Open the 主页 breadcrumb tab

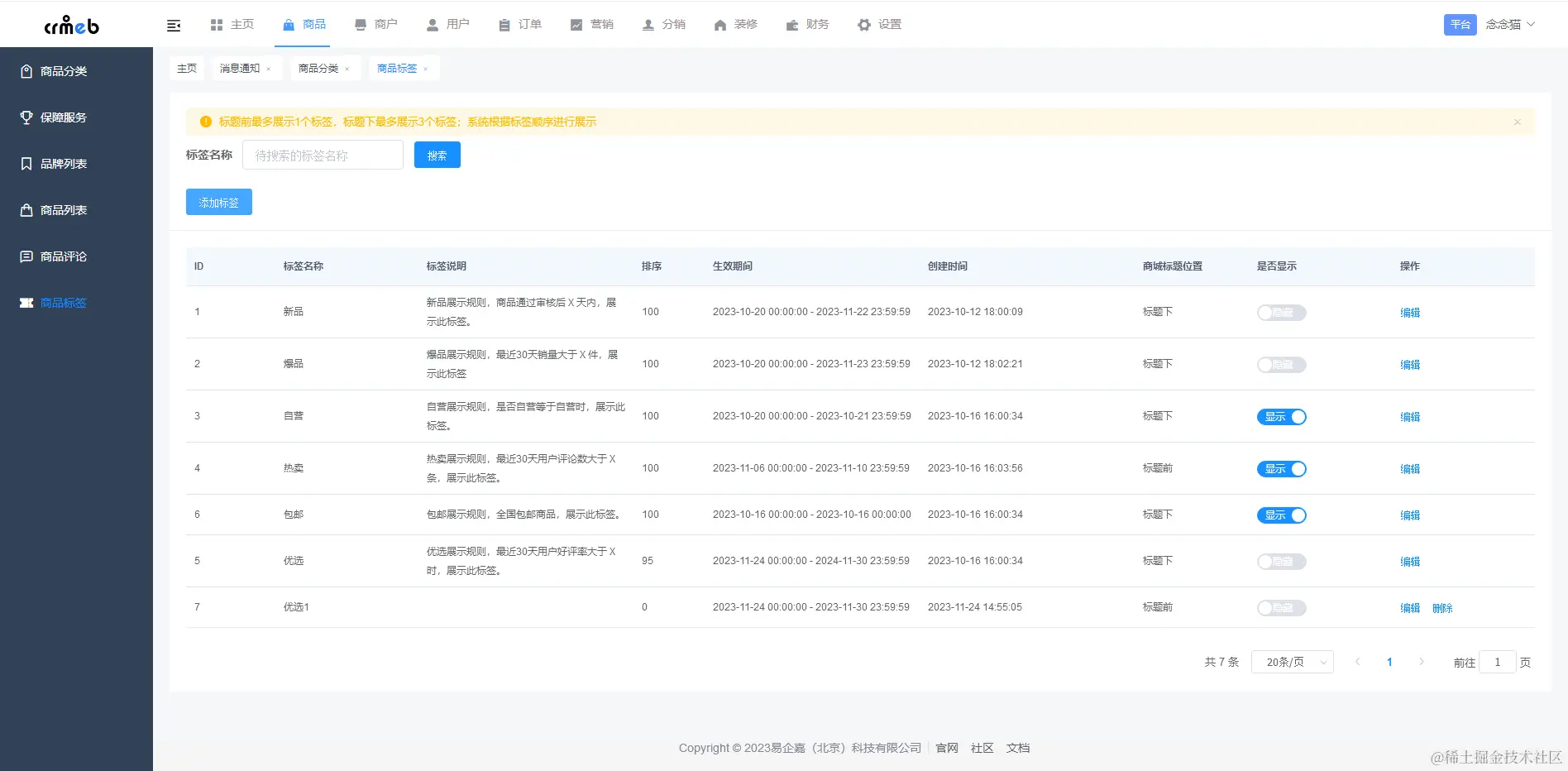(187, 69)
